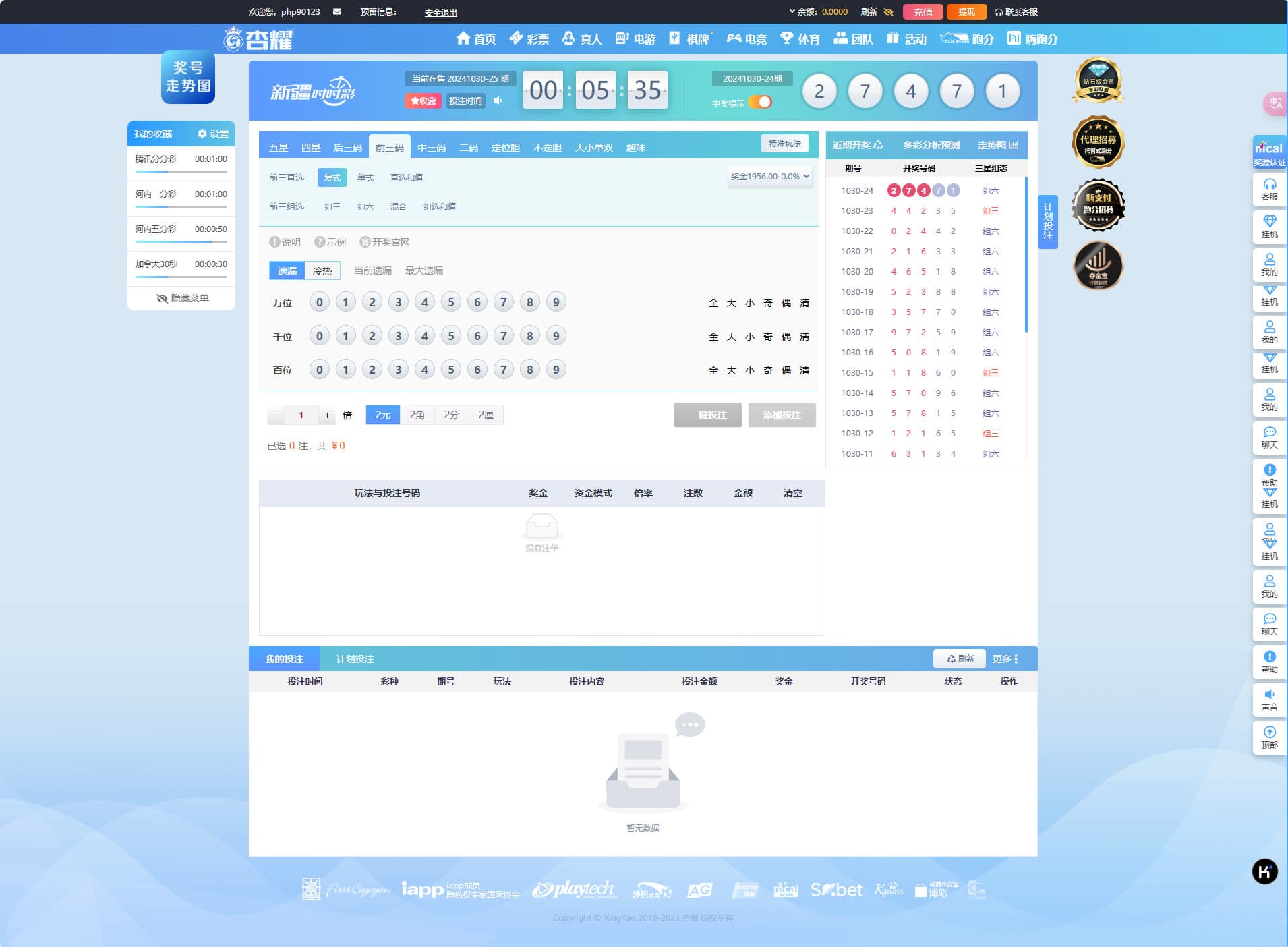Switch to the 中三码 tab
This screenshot has height=947, width=1288.
pos(431,148)
